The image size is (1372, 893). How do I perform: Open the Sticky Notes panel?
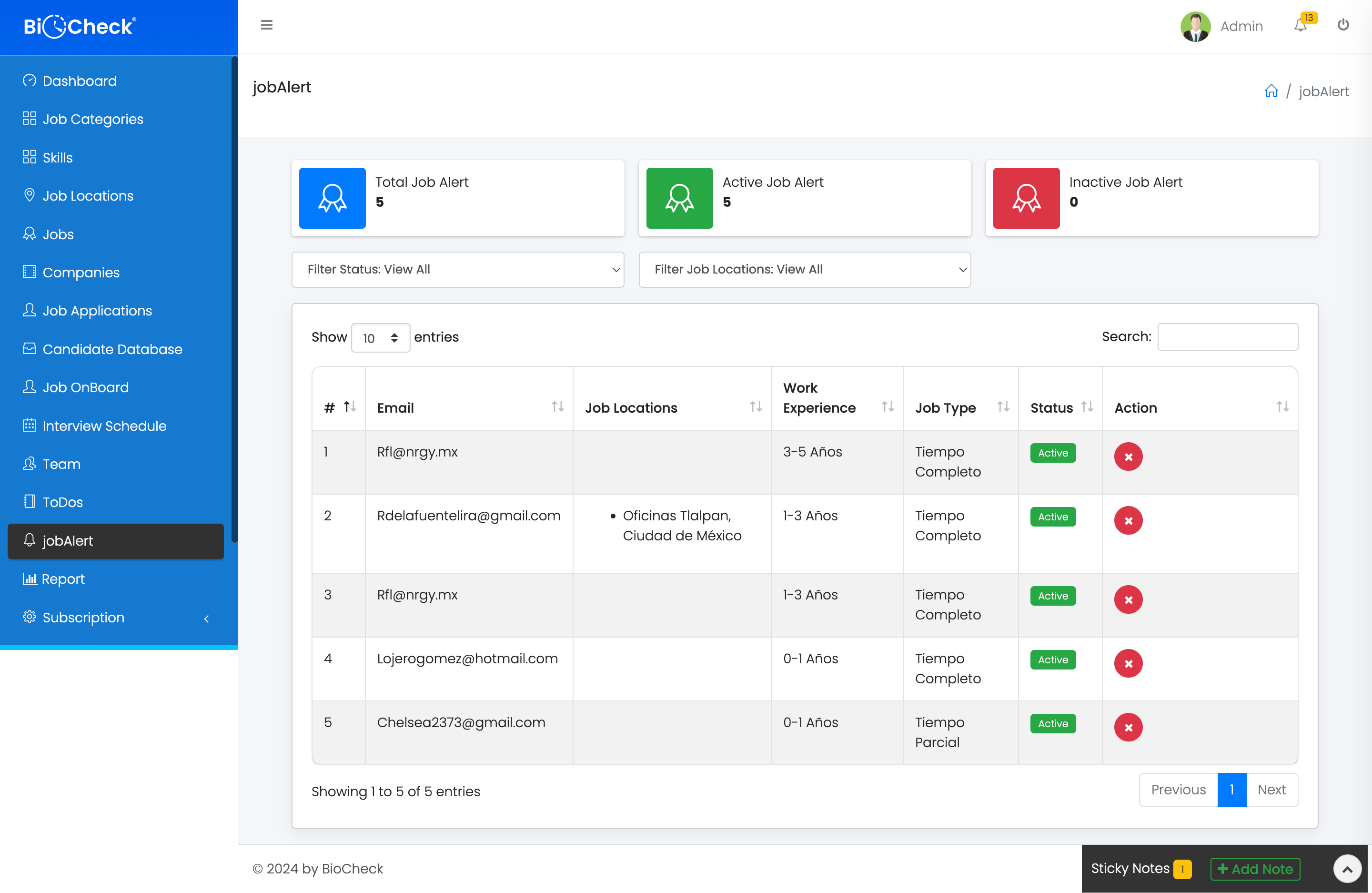tap(1141, 868)
